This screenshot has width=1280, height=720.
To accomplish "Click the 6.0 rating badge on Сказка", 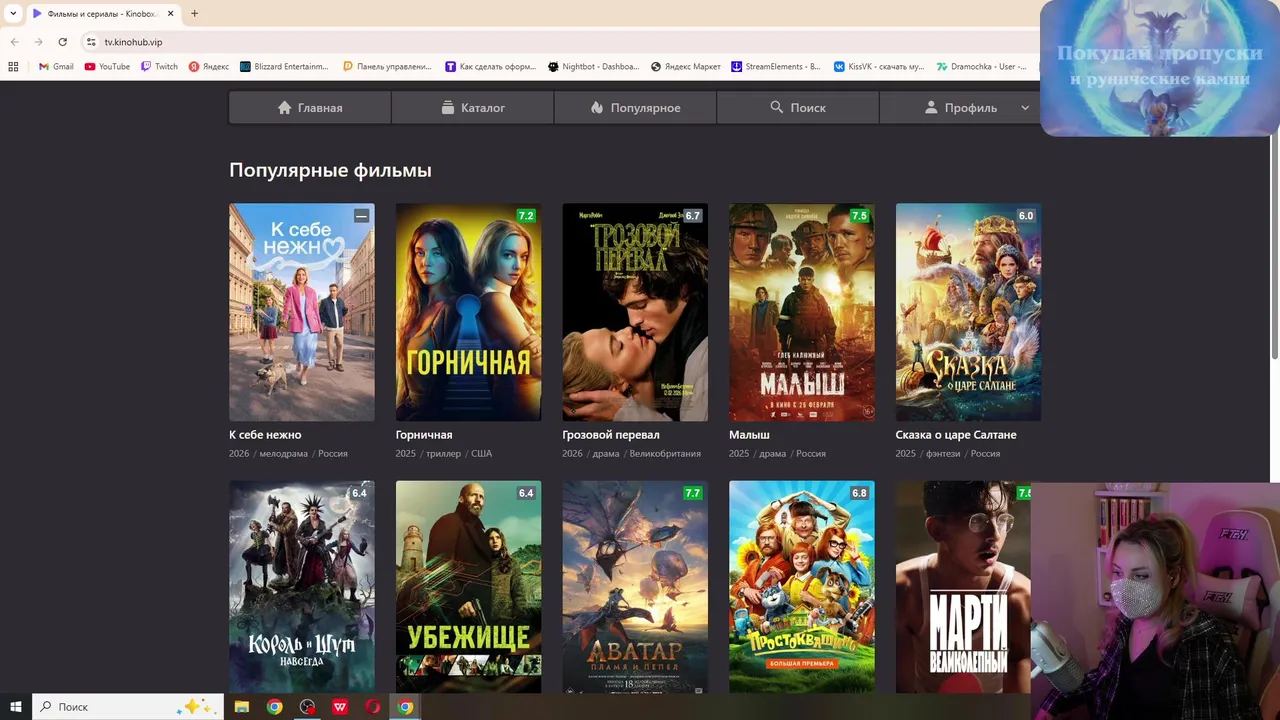I will tap(1026, 216).
